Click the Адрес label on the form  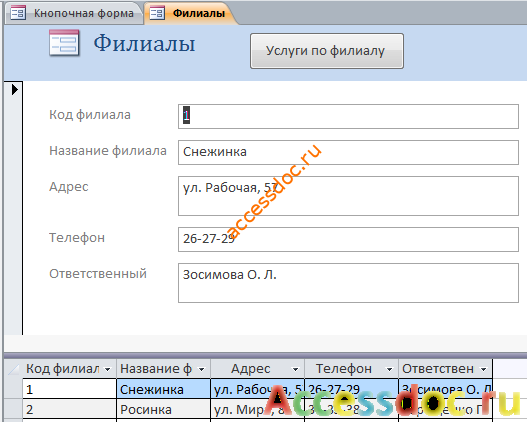(69, 187)
